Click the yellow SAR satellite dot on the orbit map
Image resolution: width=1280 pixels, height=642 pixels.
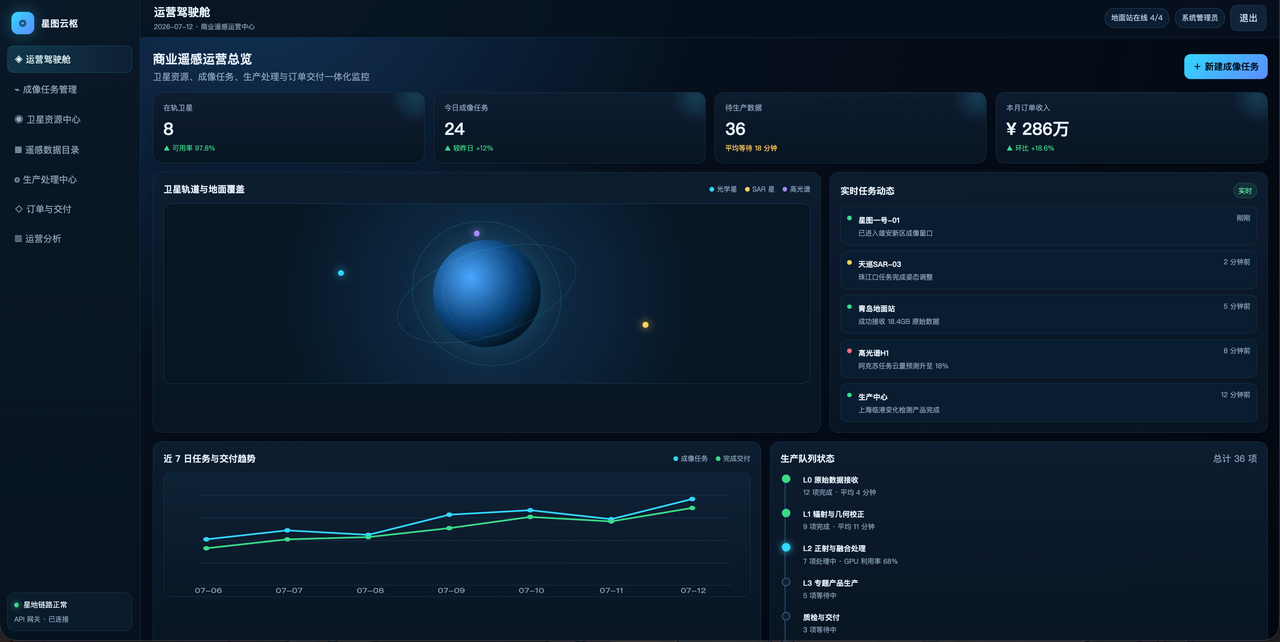coord(645,325)
